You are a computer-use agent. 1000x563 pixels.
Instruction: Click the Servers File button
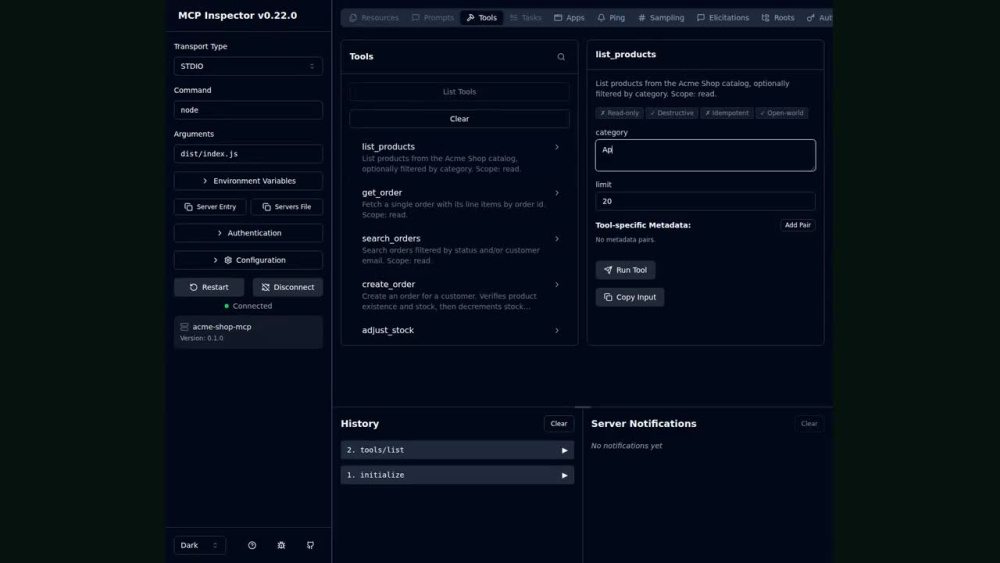[x=286, y=207]
